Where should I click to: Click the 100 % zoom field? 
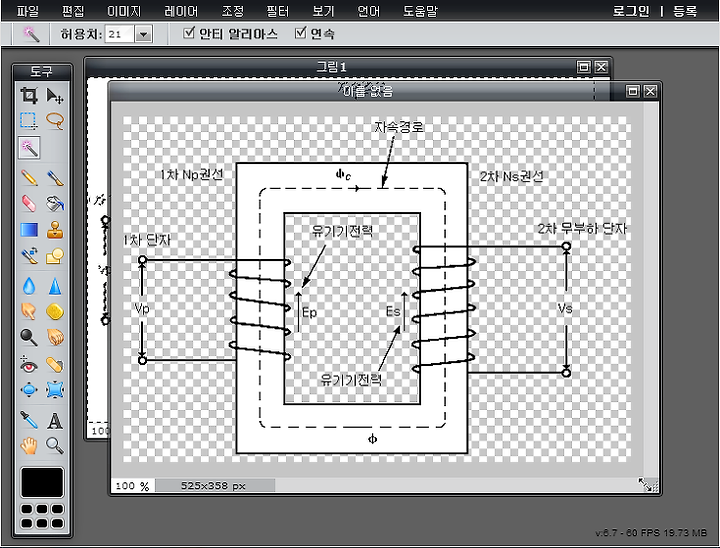pos(133,486)
